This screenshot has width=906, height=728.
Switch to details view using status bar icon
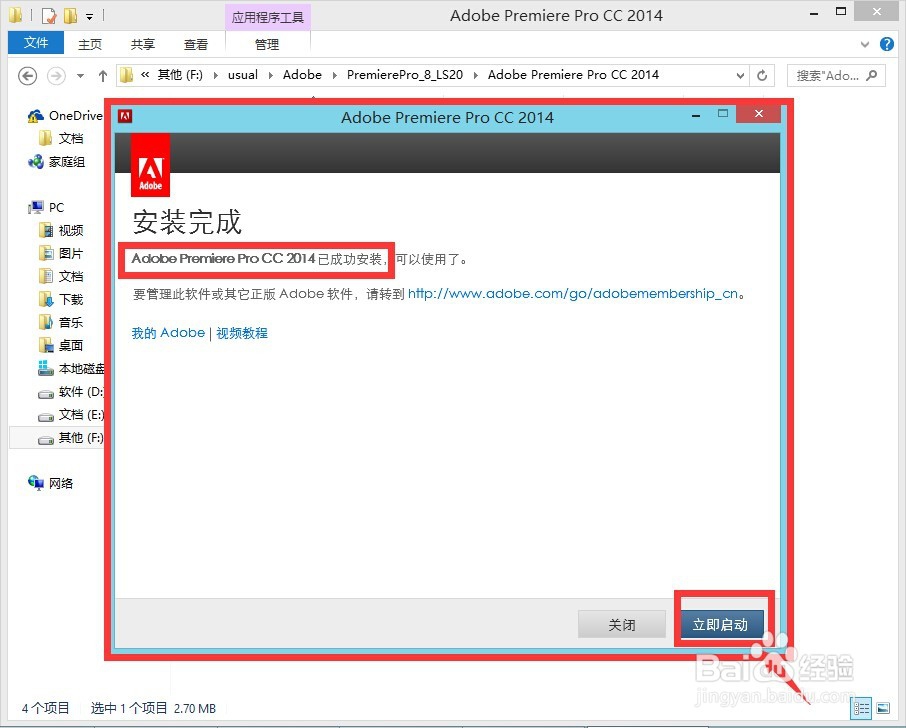tap(861, 708)
